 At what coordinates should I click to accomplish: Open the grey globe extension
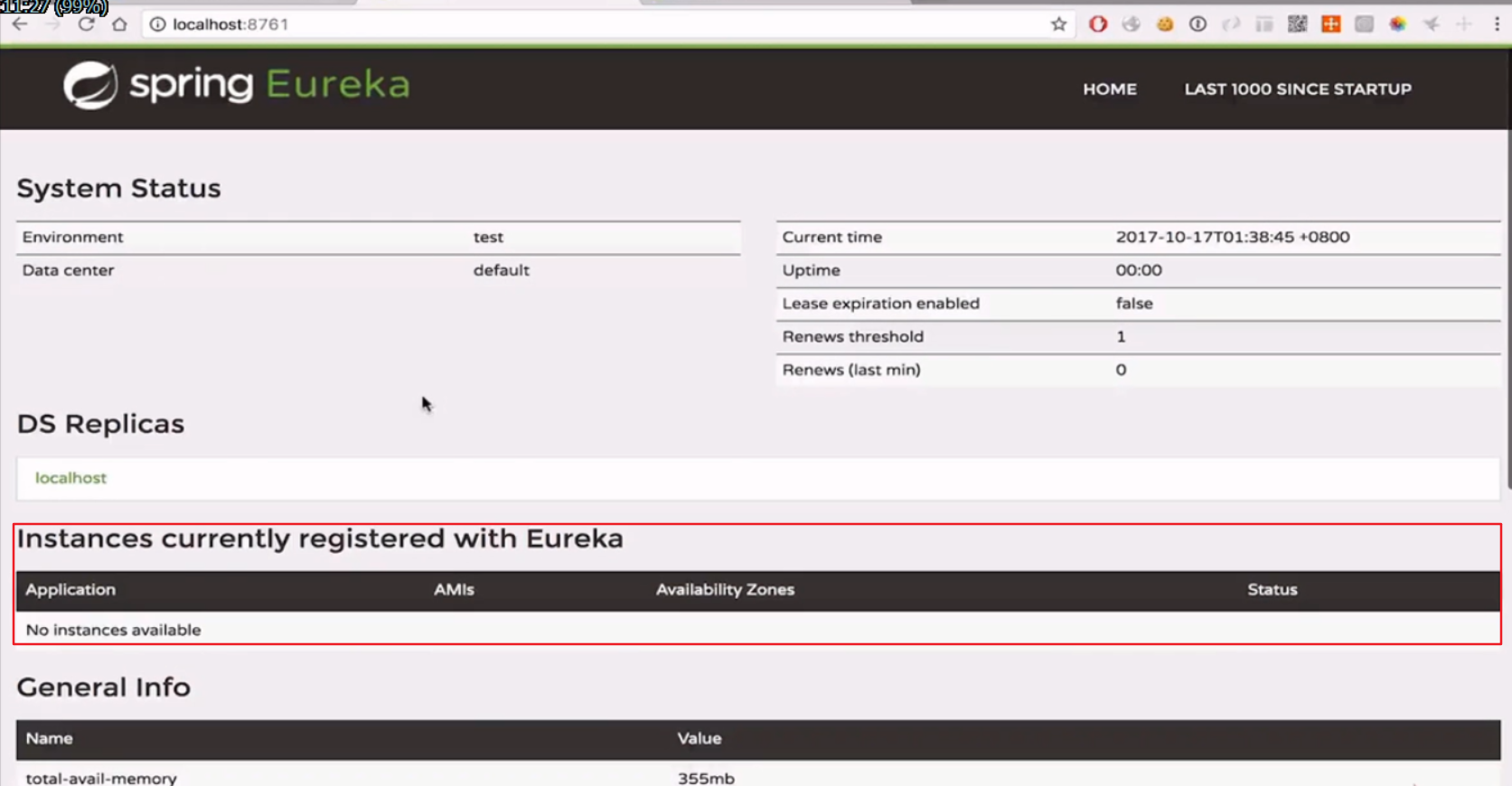[x=1131, y=24]
